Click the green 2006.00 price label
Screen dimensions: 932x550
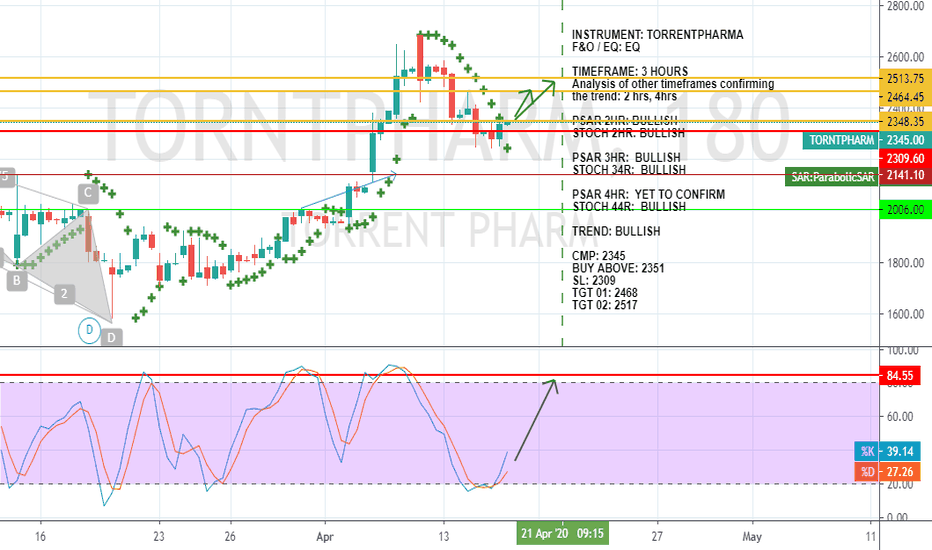pos(905,209)
